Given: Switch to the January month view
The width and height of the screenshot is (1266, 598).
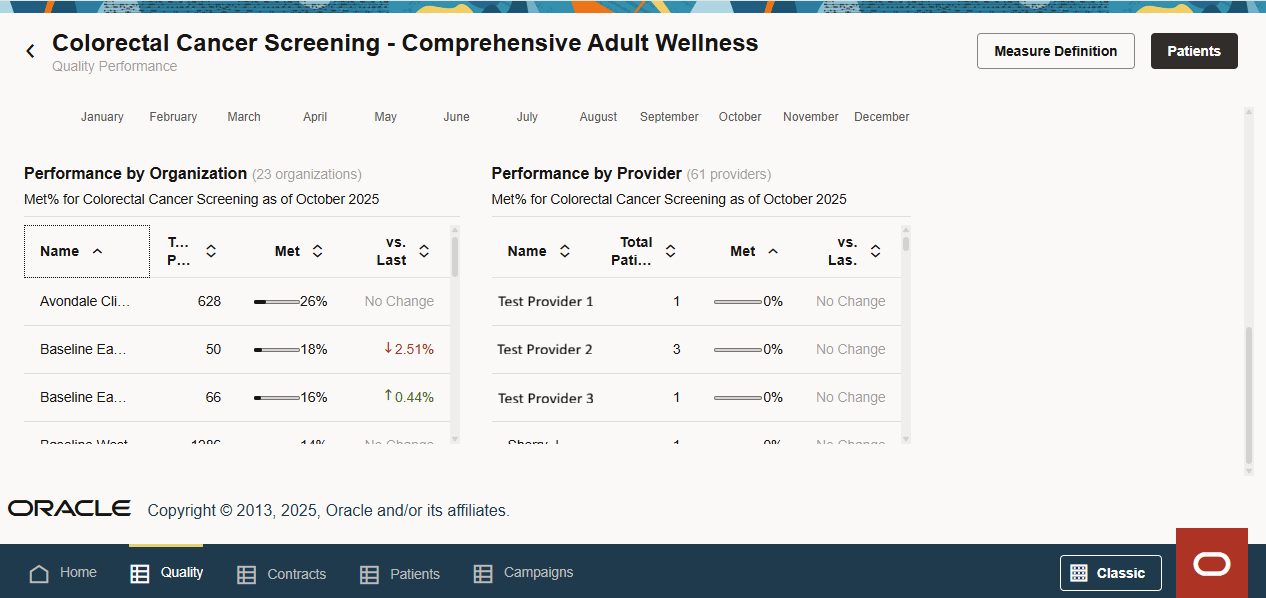Looking at the screenshot, I should [102, 117].
